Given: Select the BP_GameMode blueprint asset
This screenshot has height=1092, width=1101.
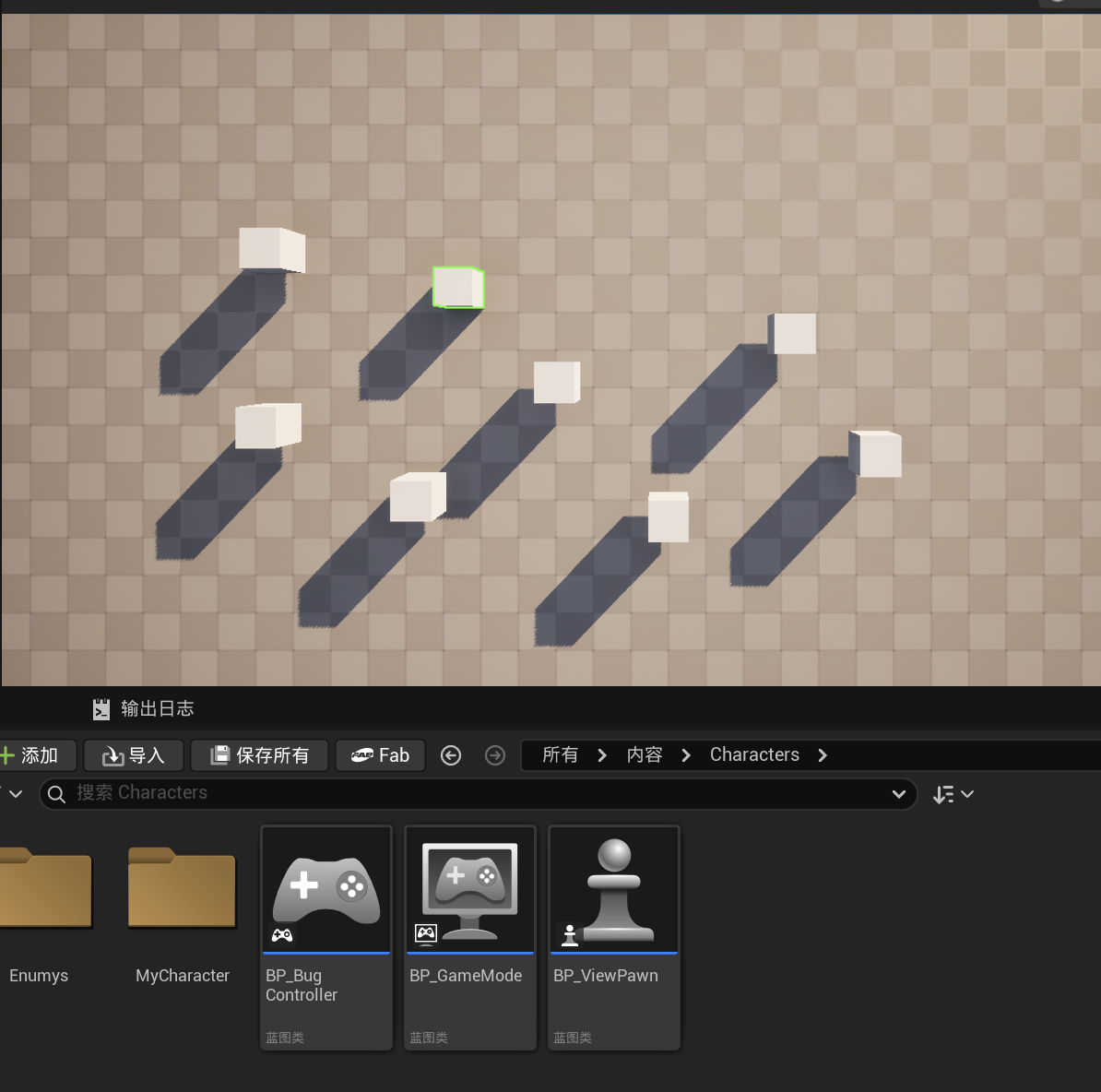Looking at the screenshot, I should (470, 936).
